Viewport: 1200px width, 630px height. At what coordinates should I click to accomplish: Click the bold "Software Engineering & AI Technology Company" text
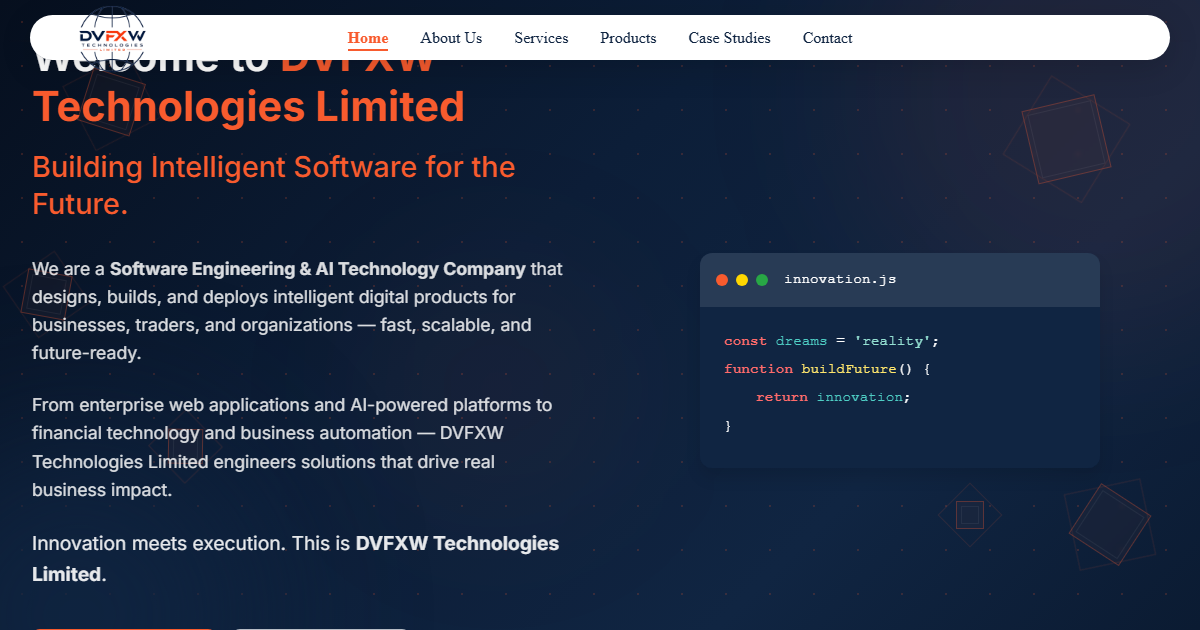tap(318, 269)
